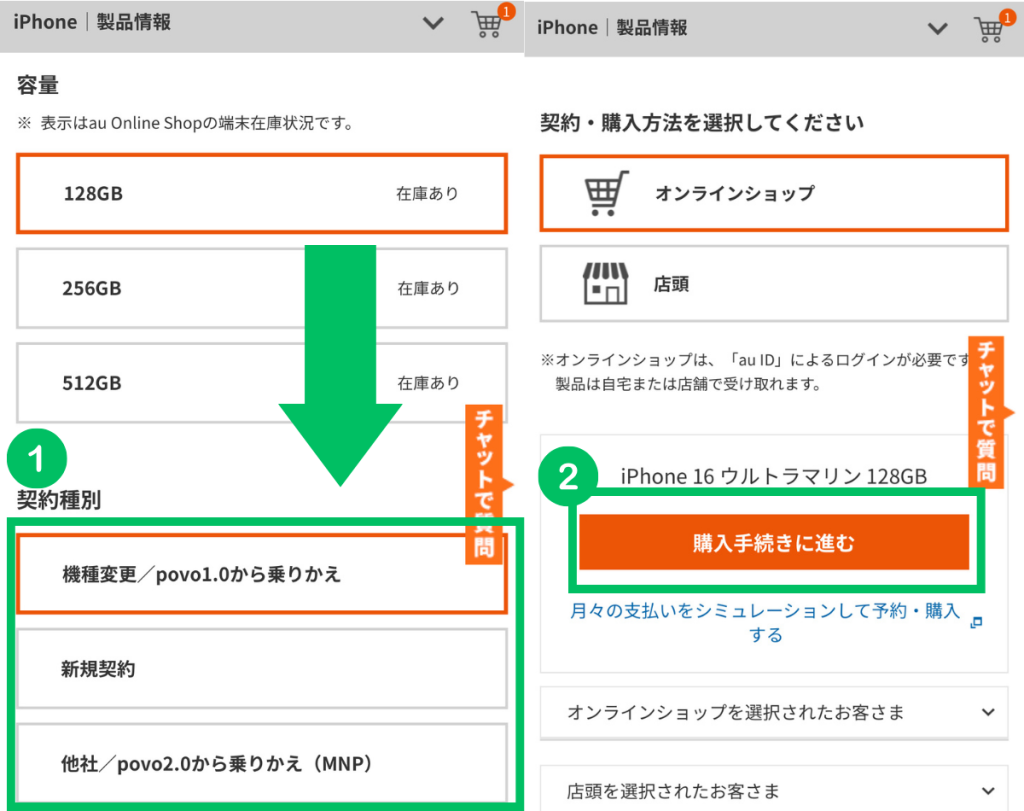Click the 在庫あり status in 128GB row
1024x811 pixels.
point(428,193)
